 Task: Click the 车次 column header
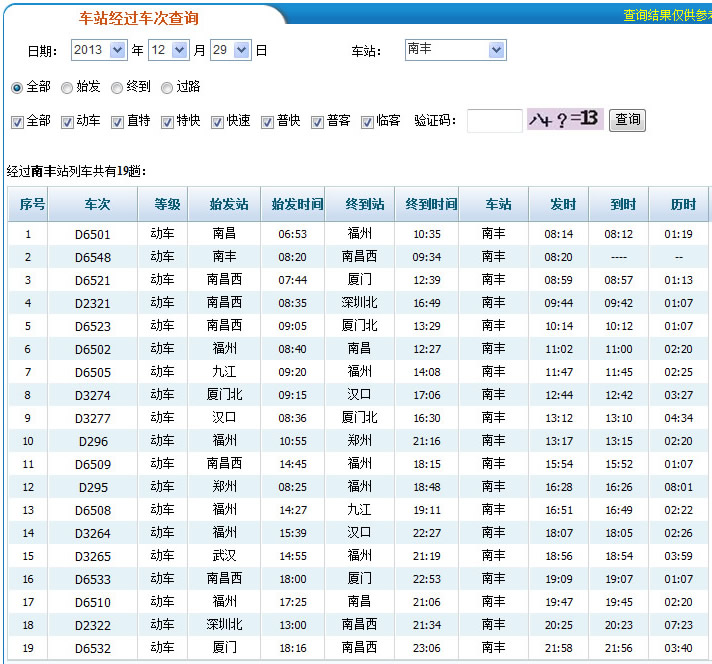click(93, 204)
